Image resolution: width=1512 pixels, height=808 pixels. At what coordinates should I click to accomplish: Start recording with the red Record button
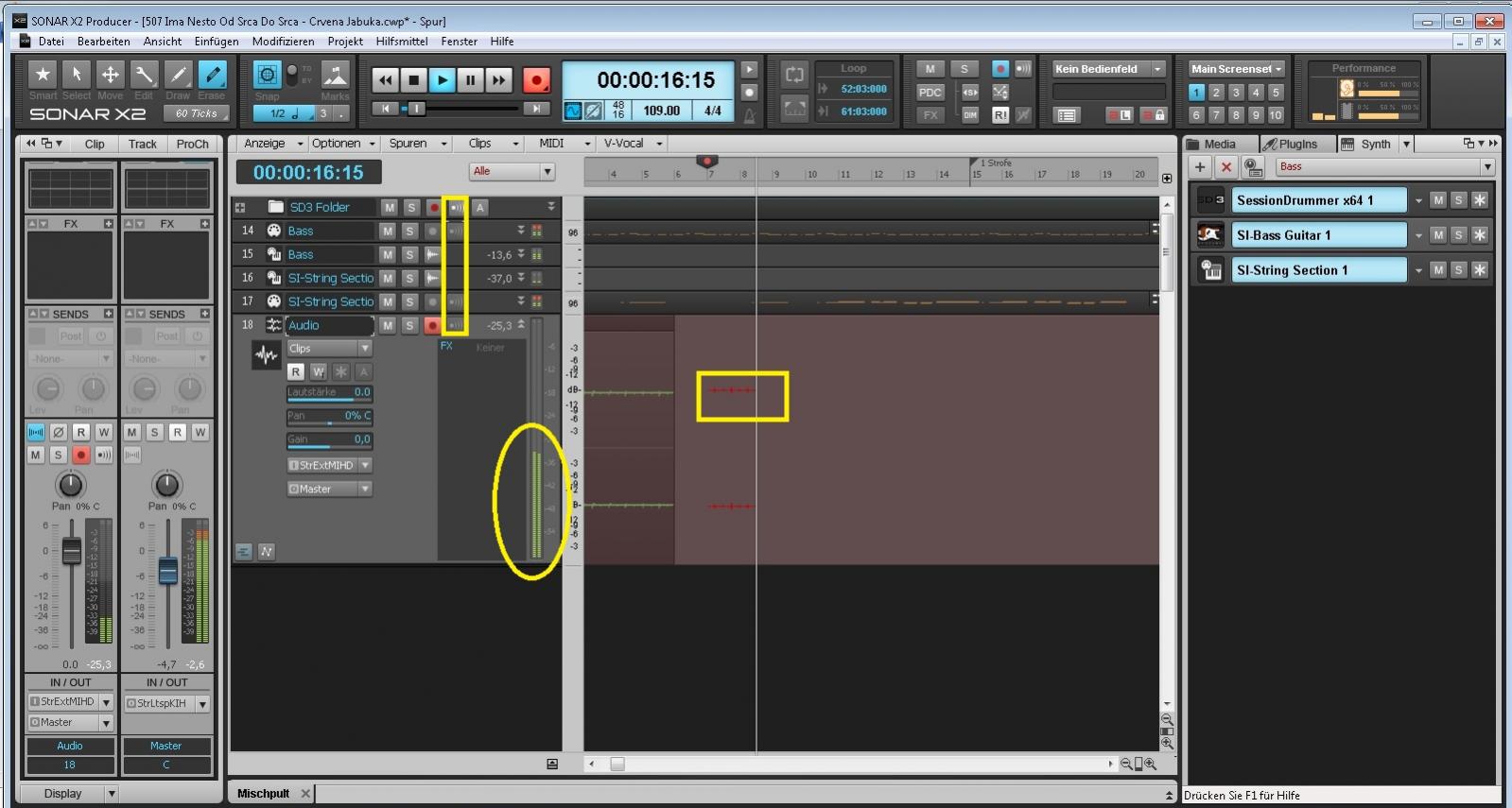[x=536, y=80]
